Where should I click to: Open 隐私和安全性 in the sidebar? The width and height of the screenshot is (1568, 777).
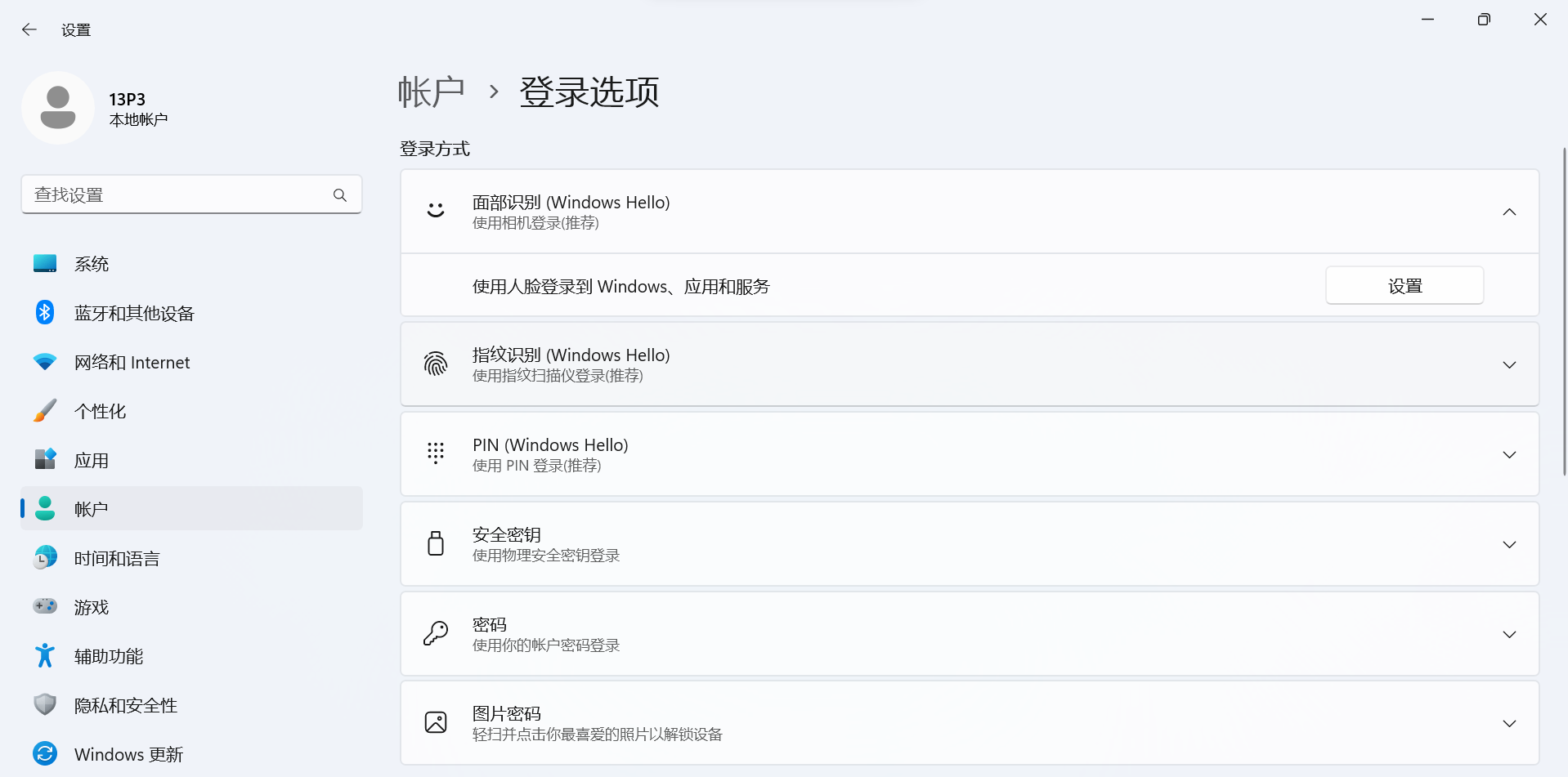(126, 705)
